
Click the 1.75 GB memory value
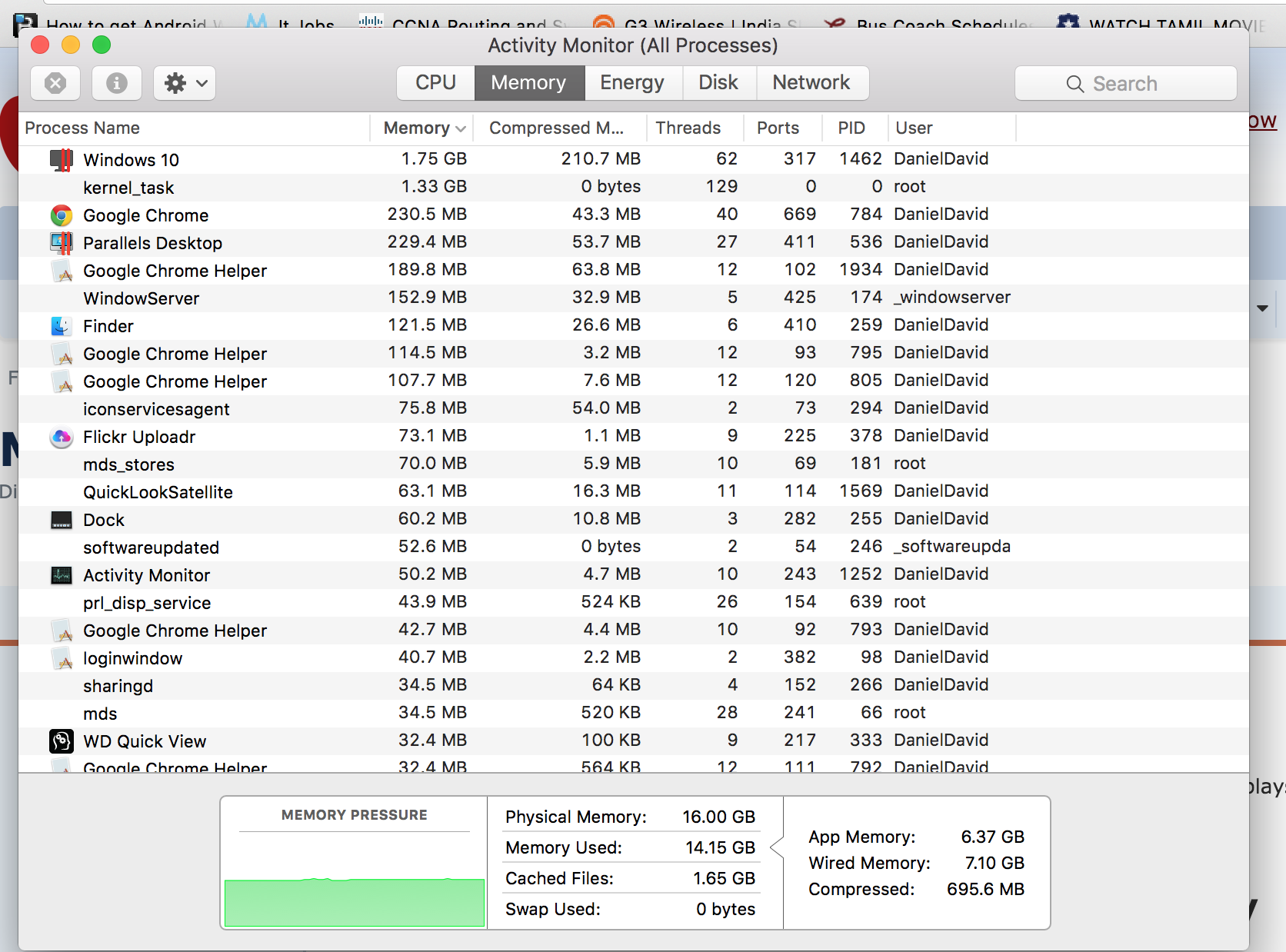coord(434,158)
